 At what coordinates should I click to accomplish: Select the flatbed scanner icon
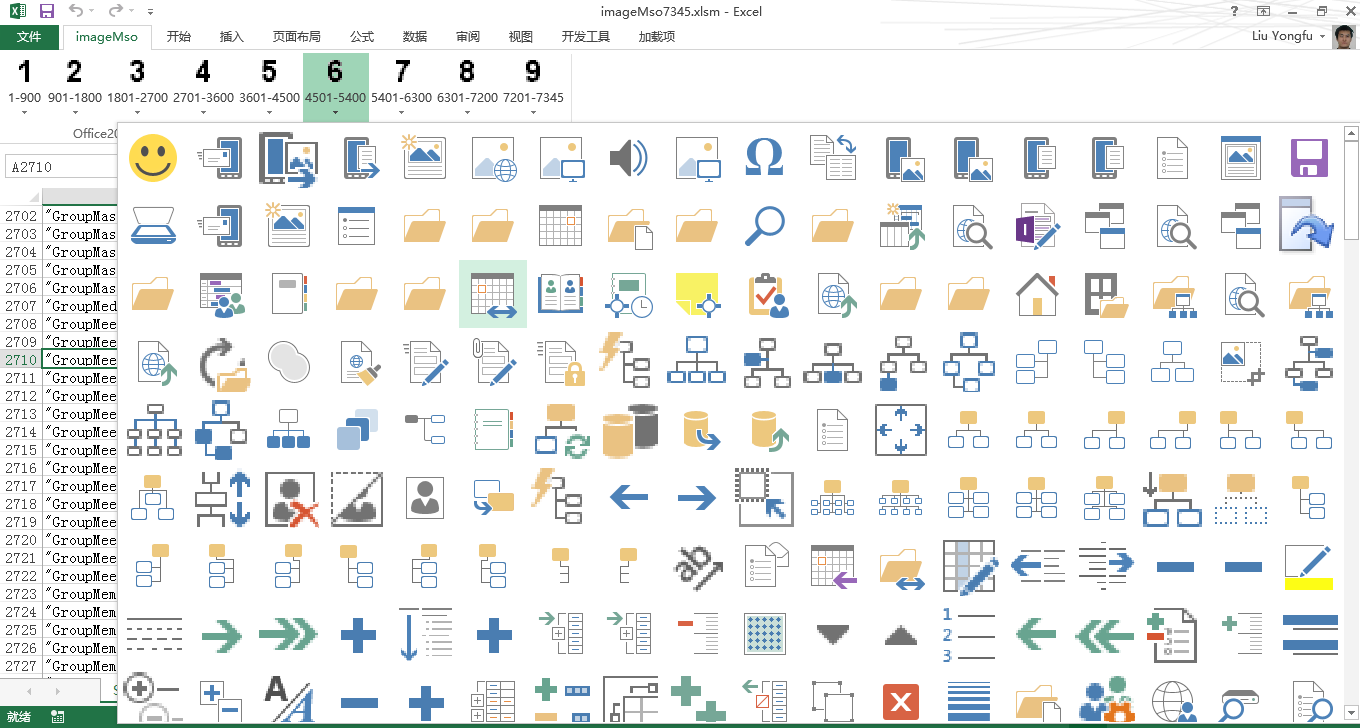153,226
